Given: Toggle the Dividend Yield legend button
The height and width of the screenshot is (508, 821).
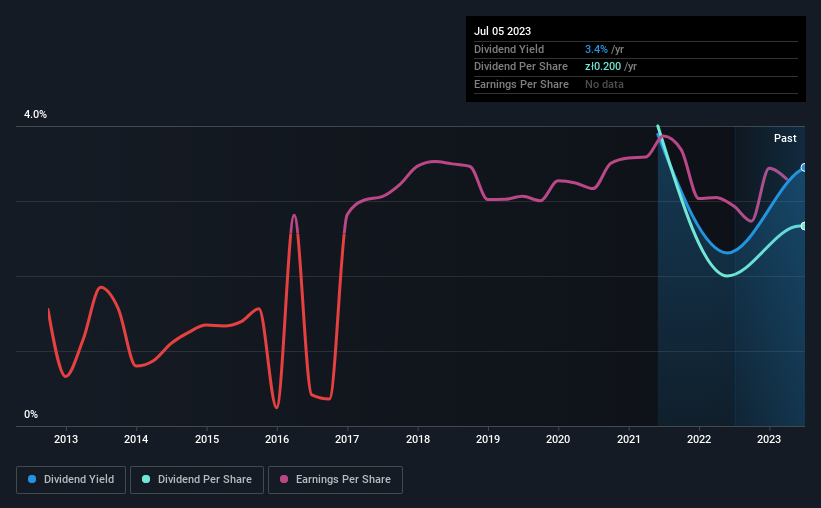Looking at the screenshot, I should 71,480.
